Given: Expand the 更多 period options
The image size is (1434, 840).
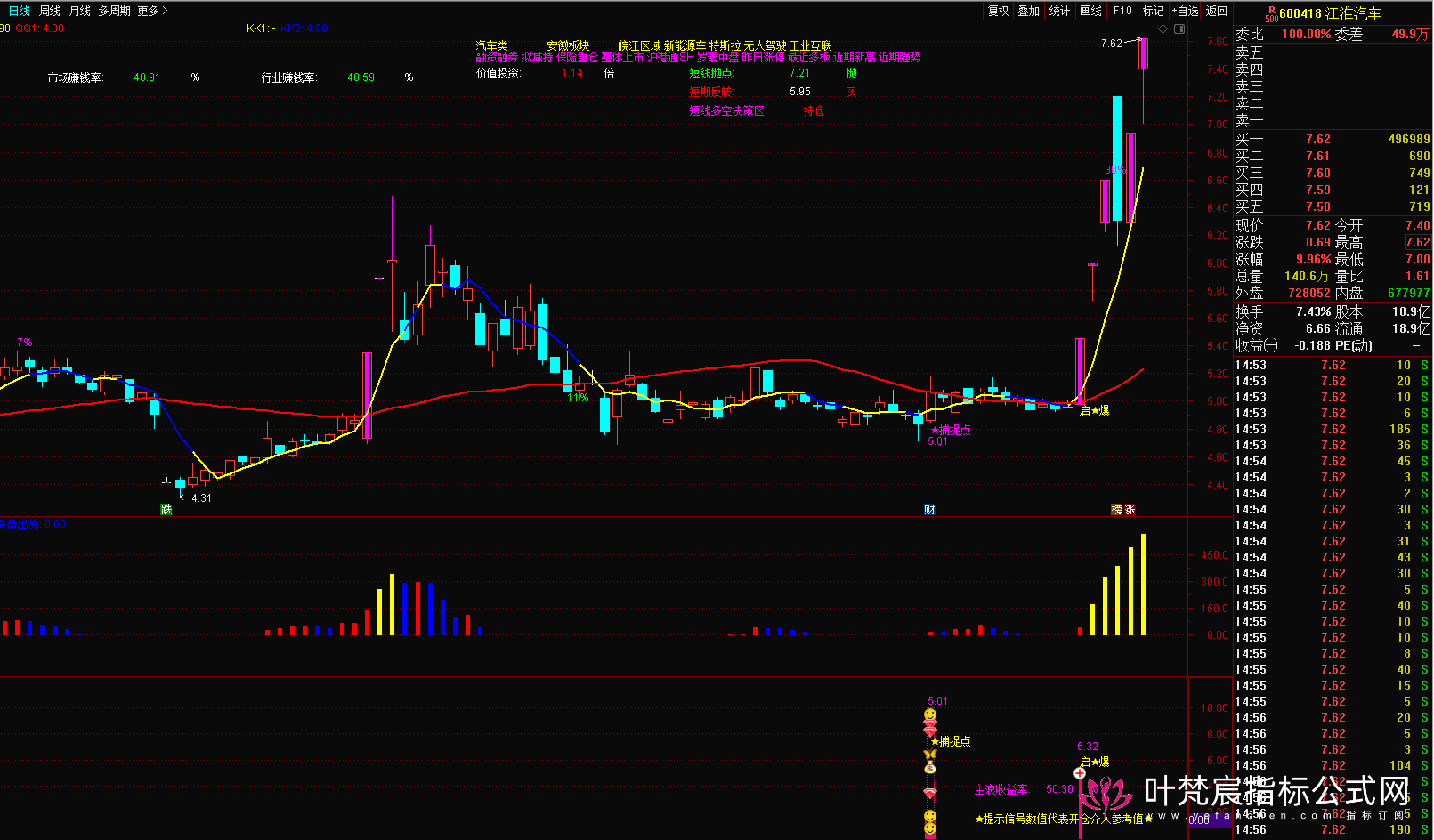Looking at the screenshot, I should coord(152,11).
